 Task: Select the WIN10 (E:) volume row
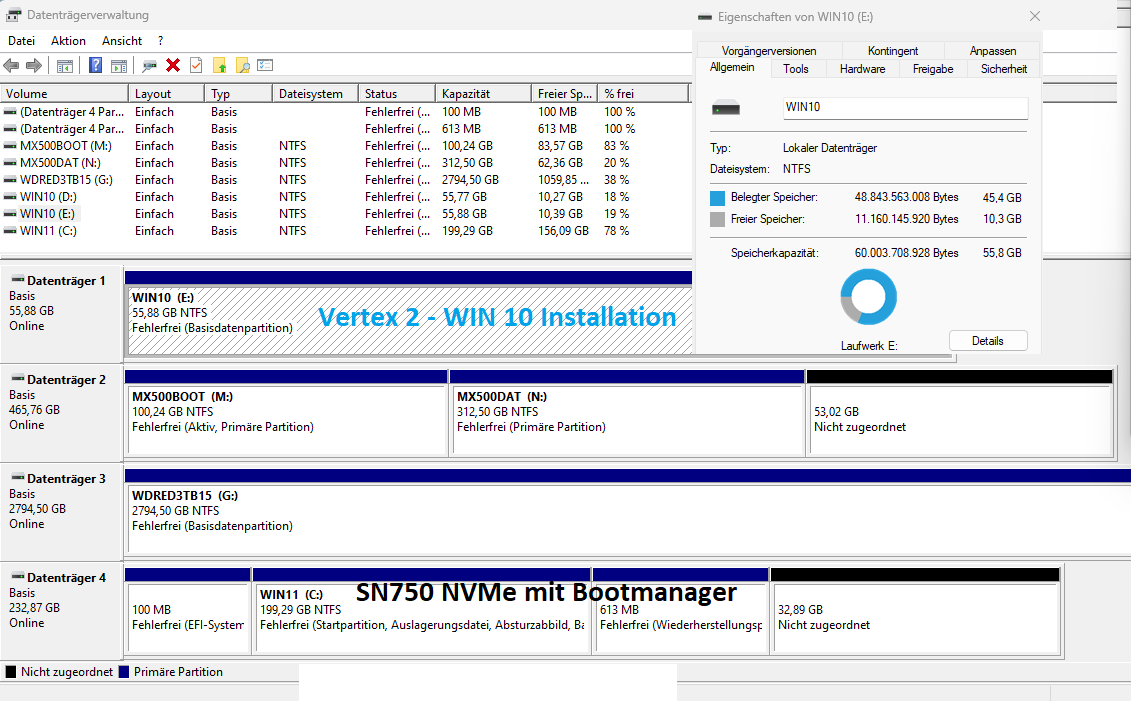point(346,214)
